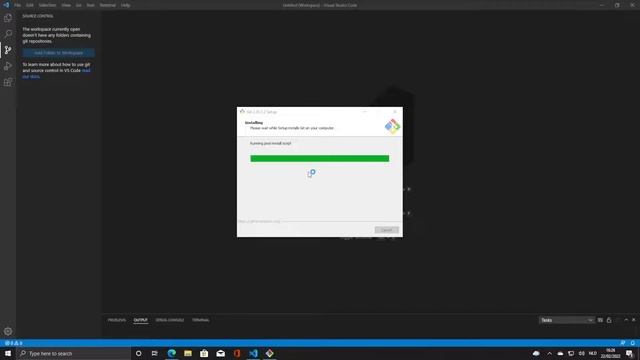The height and width of the screenshot is (360, 640).
Task: Click the 'Type here to search' taskbar box
Action: [x=73, y=353]
